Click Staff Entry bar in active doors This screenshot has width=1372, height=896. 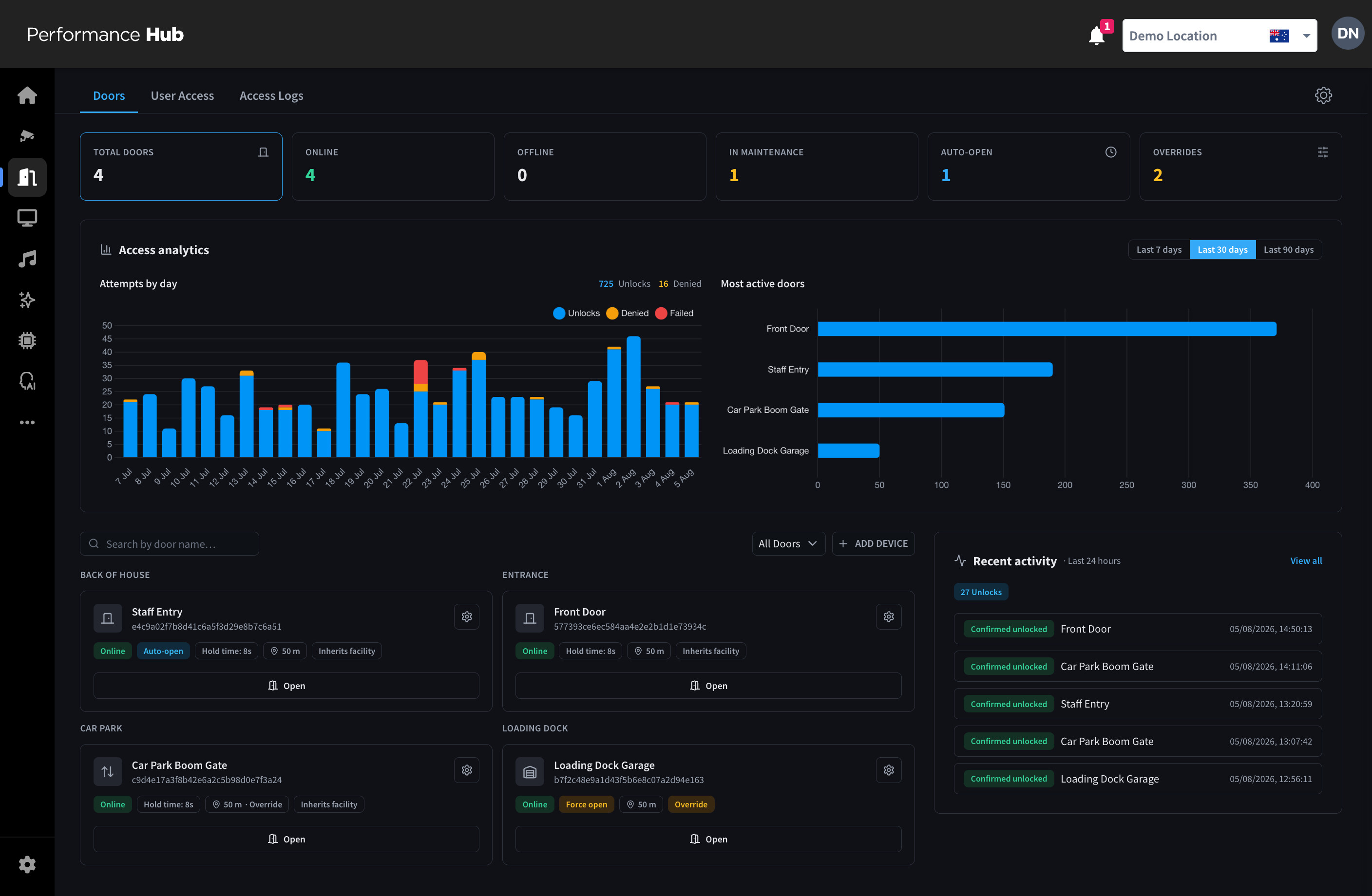click(x=935, y=369)
